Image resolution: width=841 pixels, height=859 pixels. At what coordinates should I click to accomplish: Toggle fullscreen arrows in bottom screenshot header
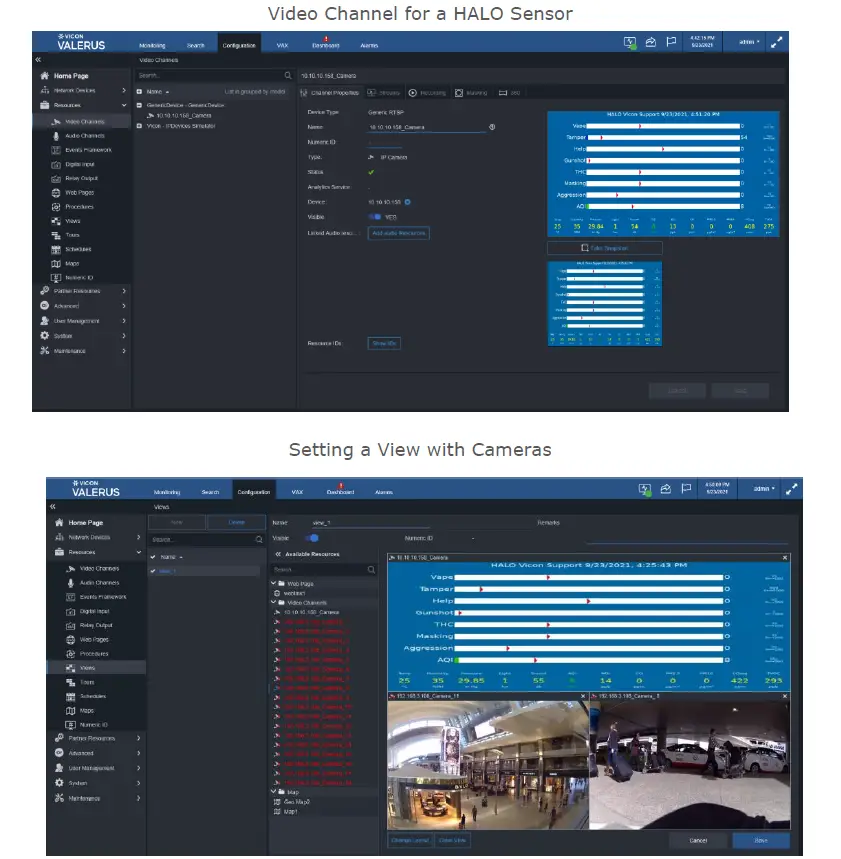tap(791, 489)
